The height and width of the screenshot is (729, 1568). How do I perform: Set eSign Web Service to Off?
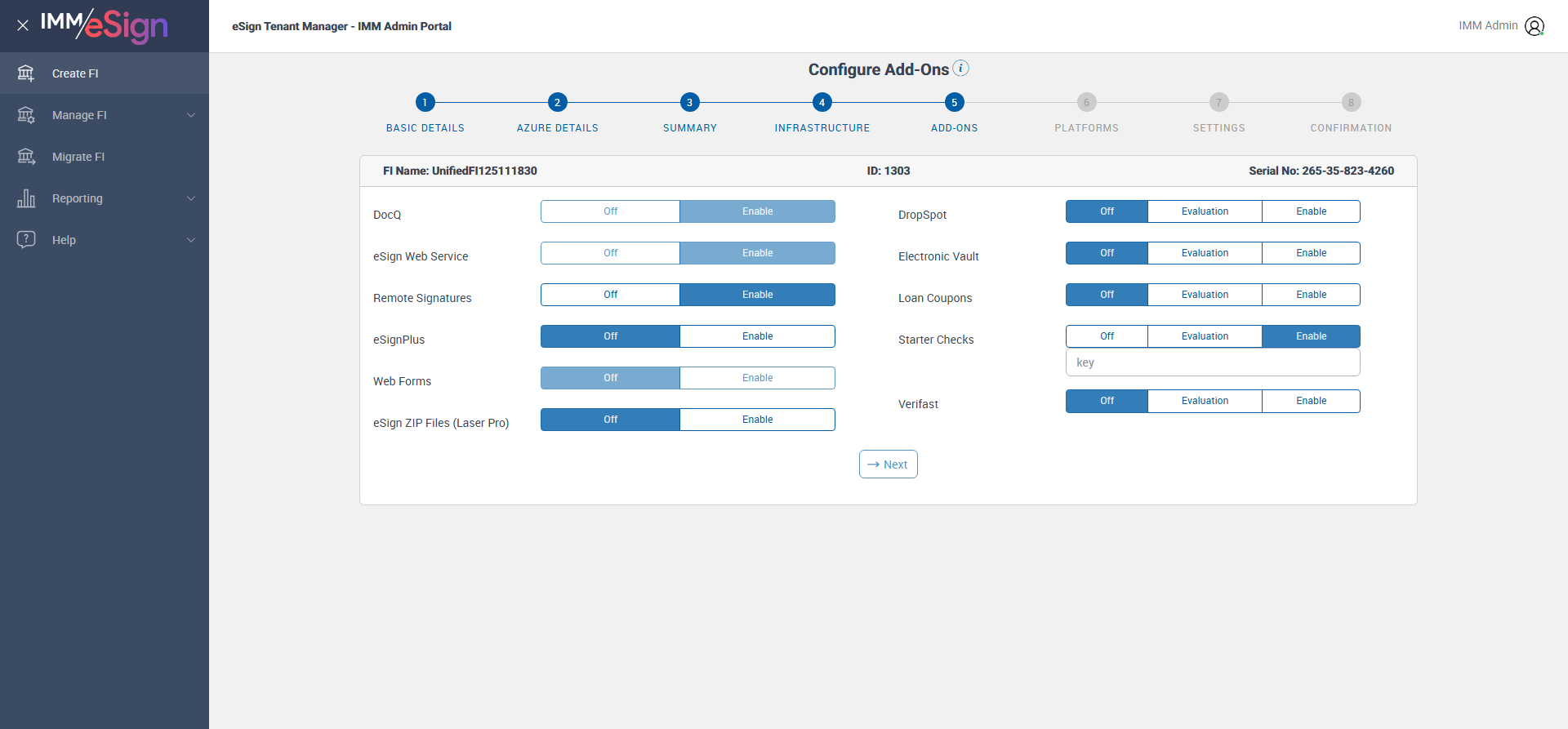(610, 253)
